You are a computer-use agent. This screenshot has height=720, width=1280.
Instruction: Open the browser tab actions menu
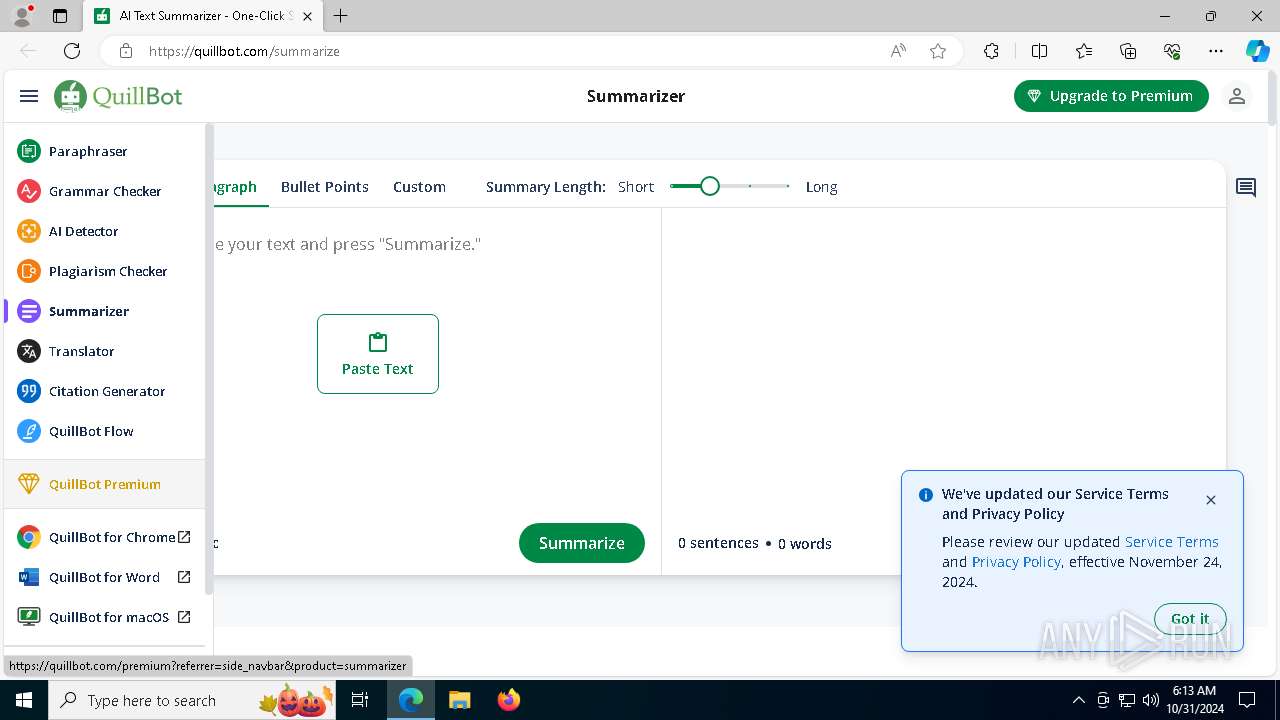[x=60, y=16]
